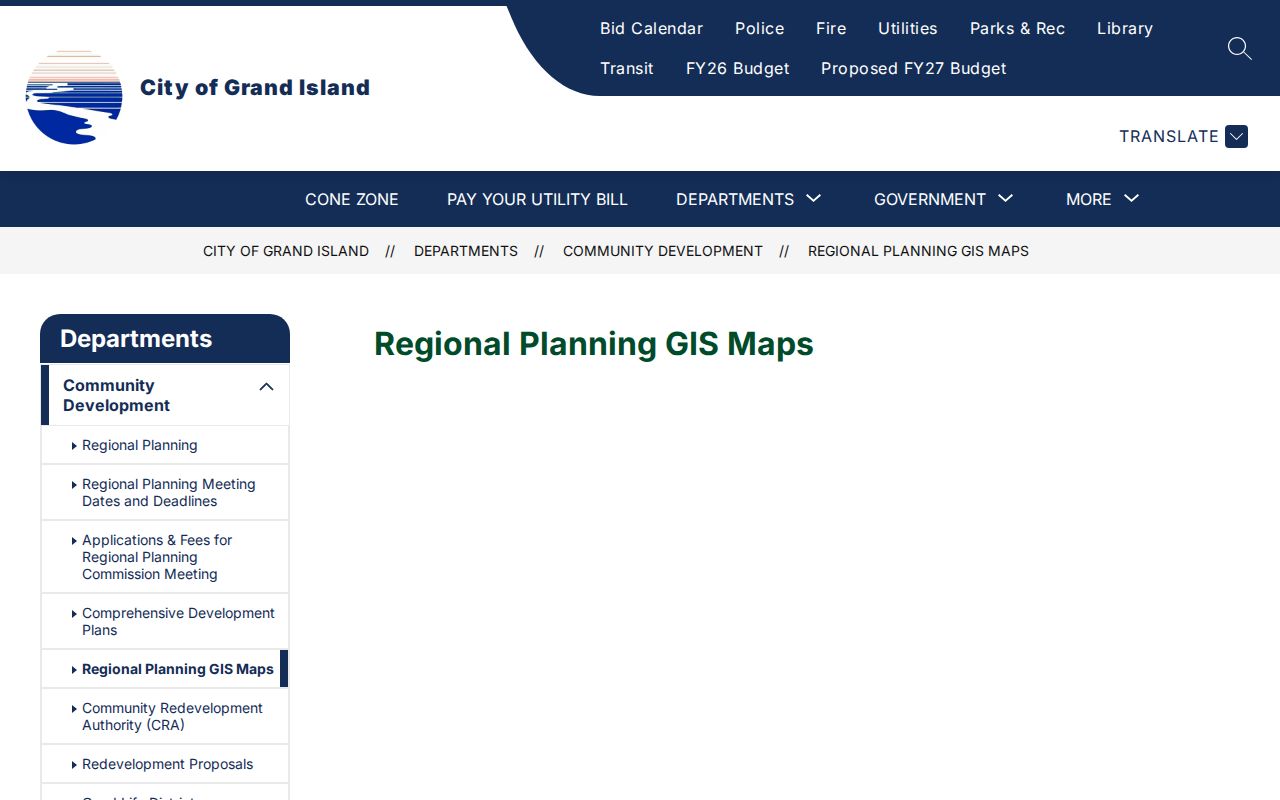Open Redevelopment Proposals in the sidebar
The image size is (1280, 800).
click(x=168, y=764)
